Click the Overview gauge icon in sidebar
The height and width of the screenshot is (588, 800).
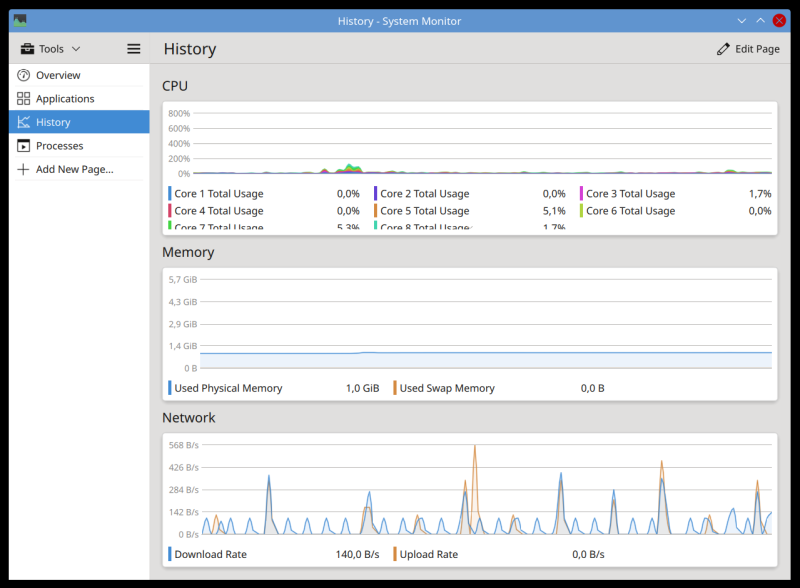[24, 75]
